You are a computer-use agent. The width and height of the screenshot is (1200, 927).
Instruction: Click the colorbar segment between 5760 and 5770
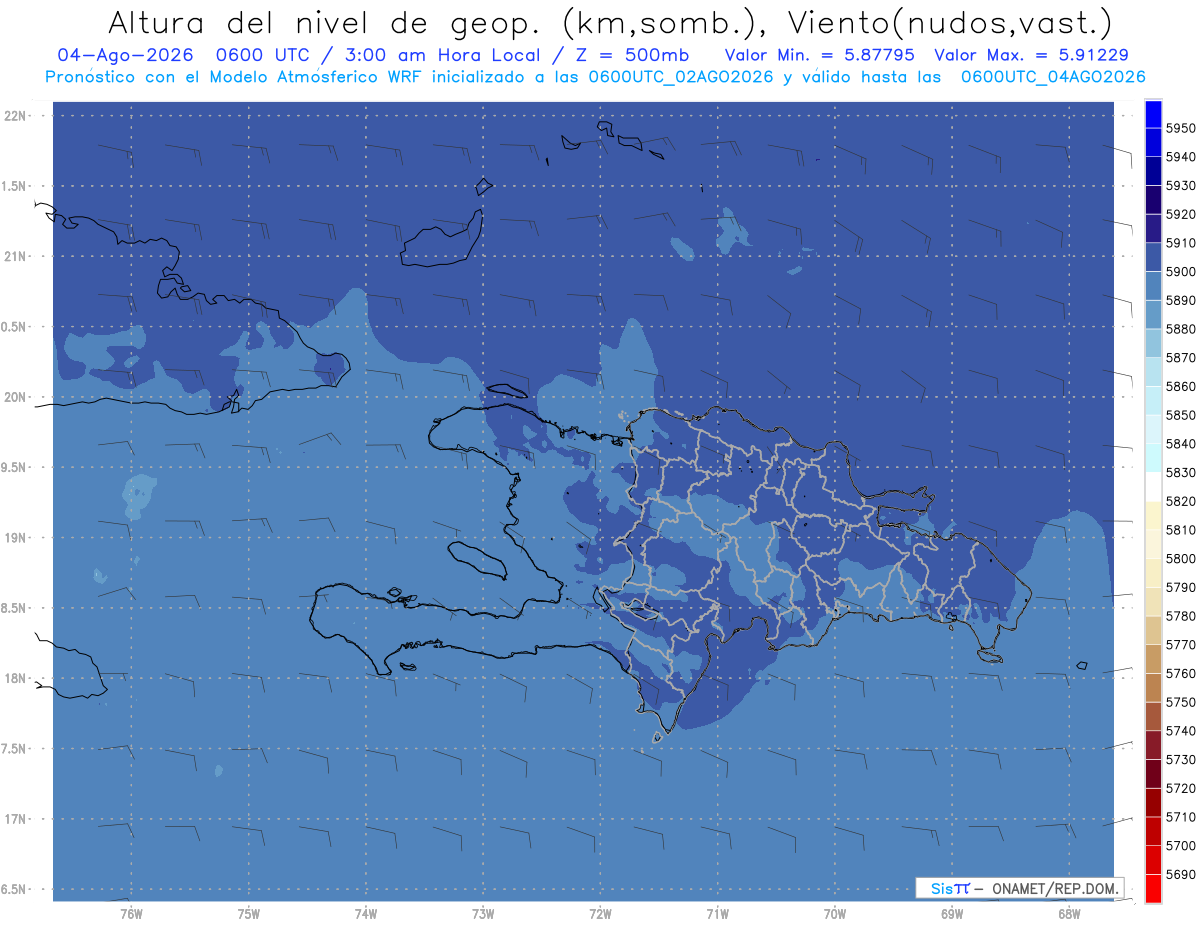[x=1153, y=659]
